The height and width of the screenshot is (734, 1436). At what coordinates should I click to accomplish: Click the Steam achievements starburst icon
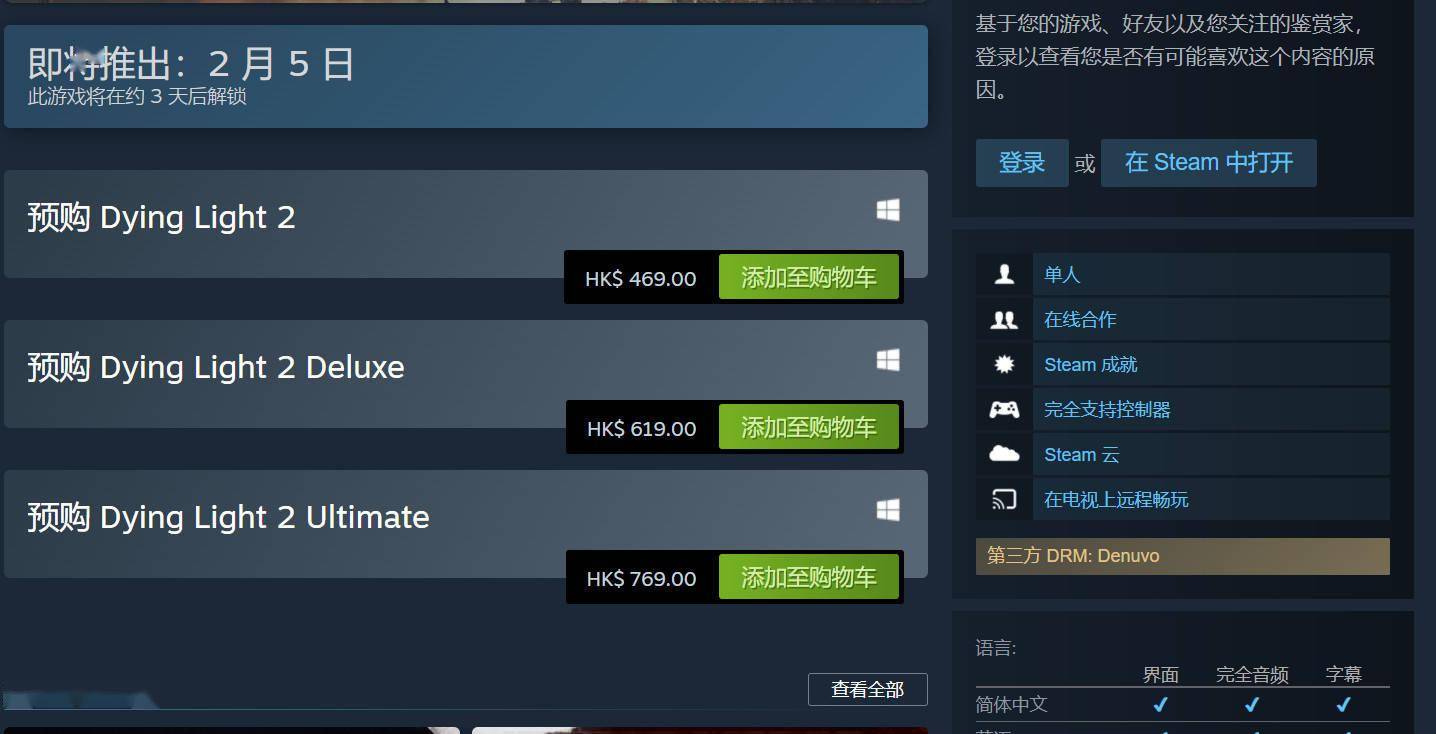[1004, 364]
